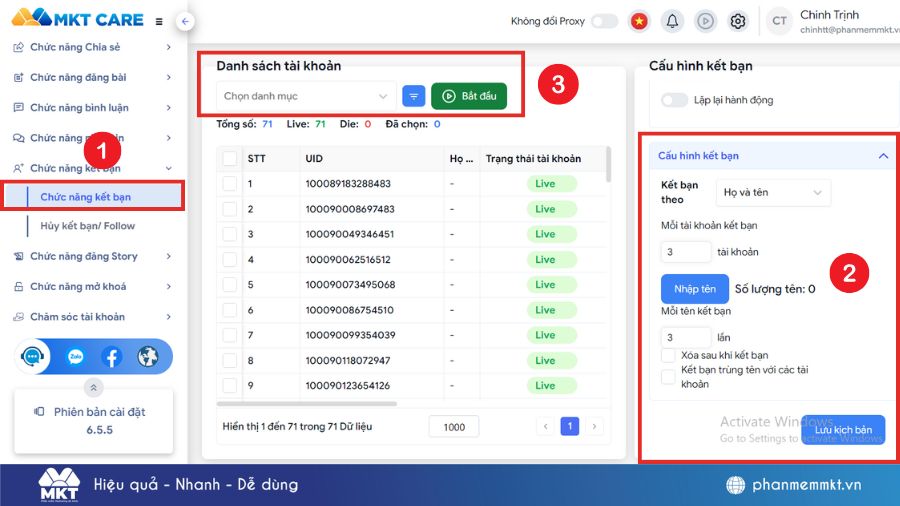Image resolution: width=900 pixels, height=506 pixels.
Task: Click the version icon beside Phiên bản cài đặt
Action: [39, 411]
